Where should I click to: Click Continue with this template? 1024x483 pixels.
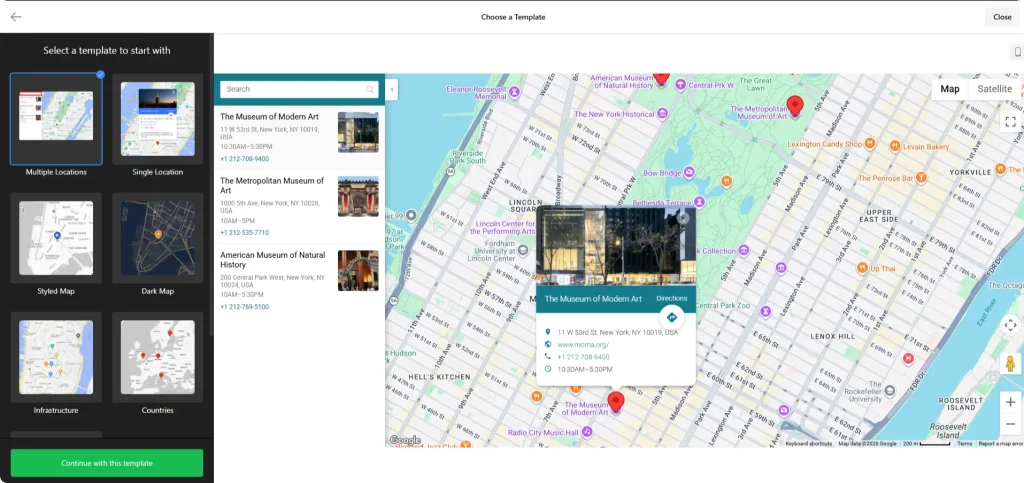pos(106,463)
